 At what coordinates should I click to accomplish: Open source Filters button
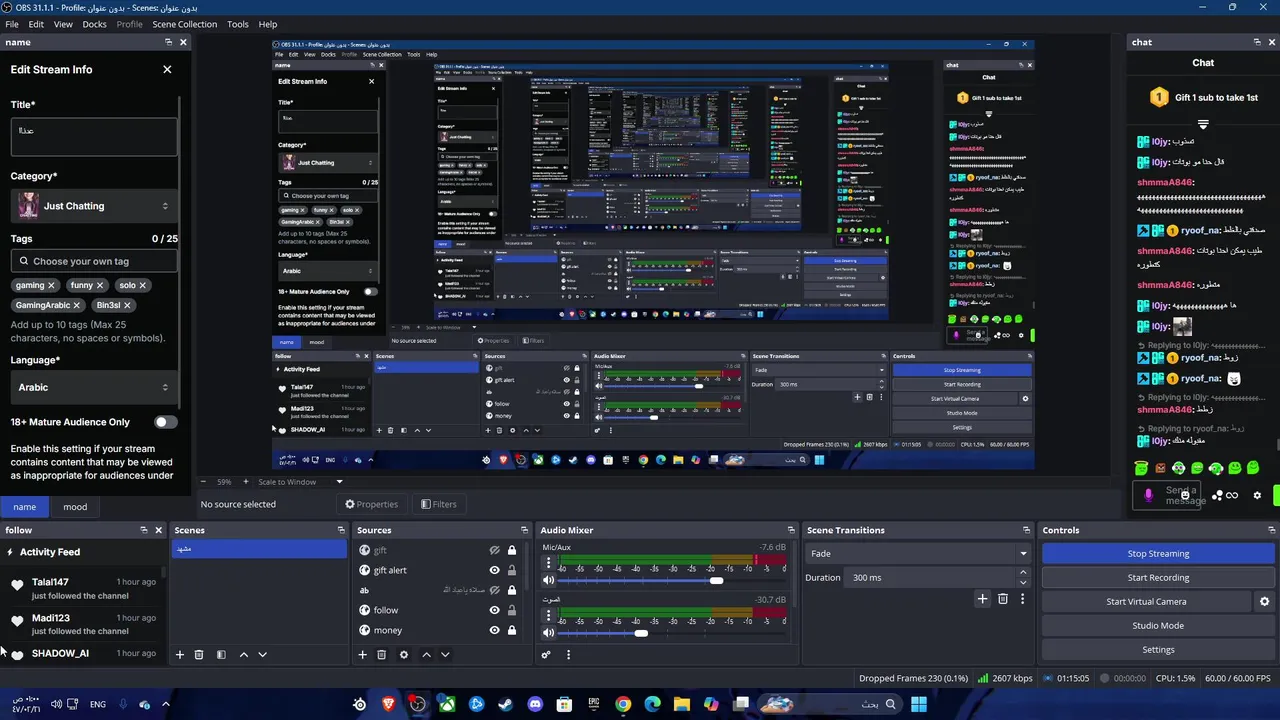click(438, 504)
